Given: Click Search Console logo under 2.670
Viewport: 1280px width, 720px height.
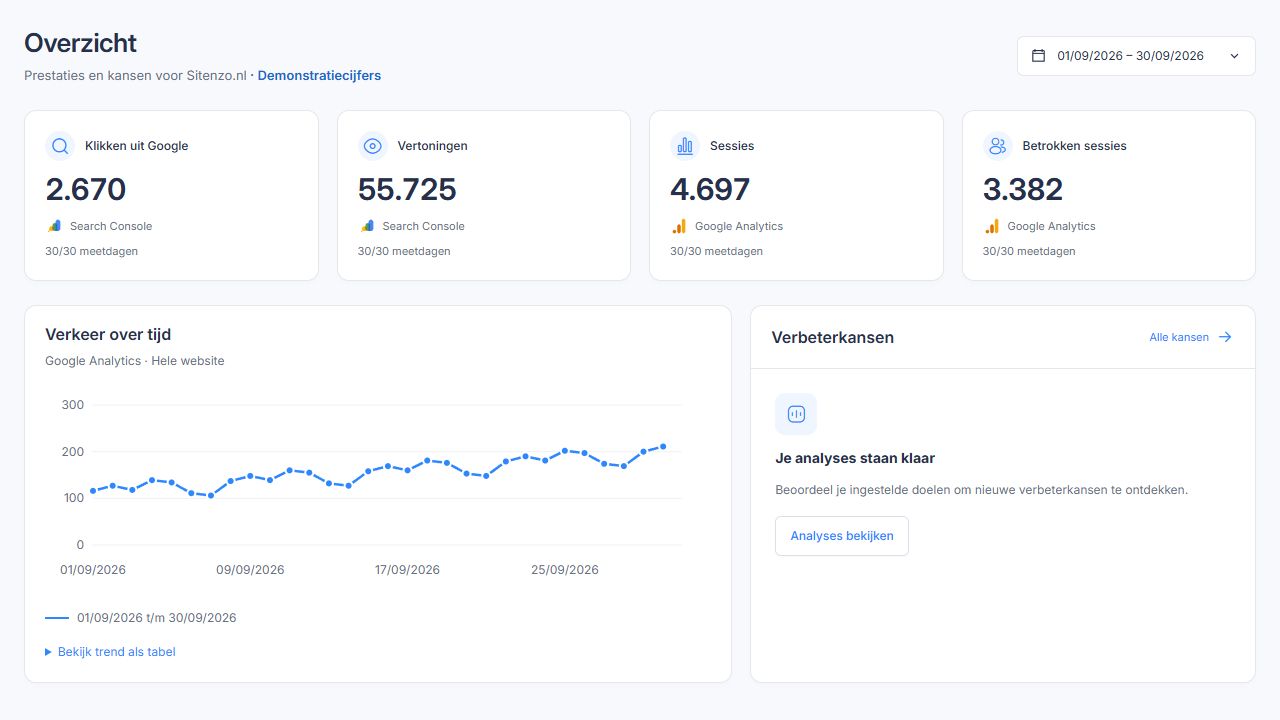Looking at the screenshot, I should 54,226.
